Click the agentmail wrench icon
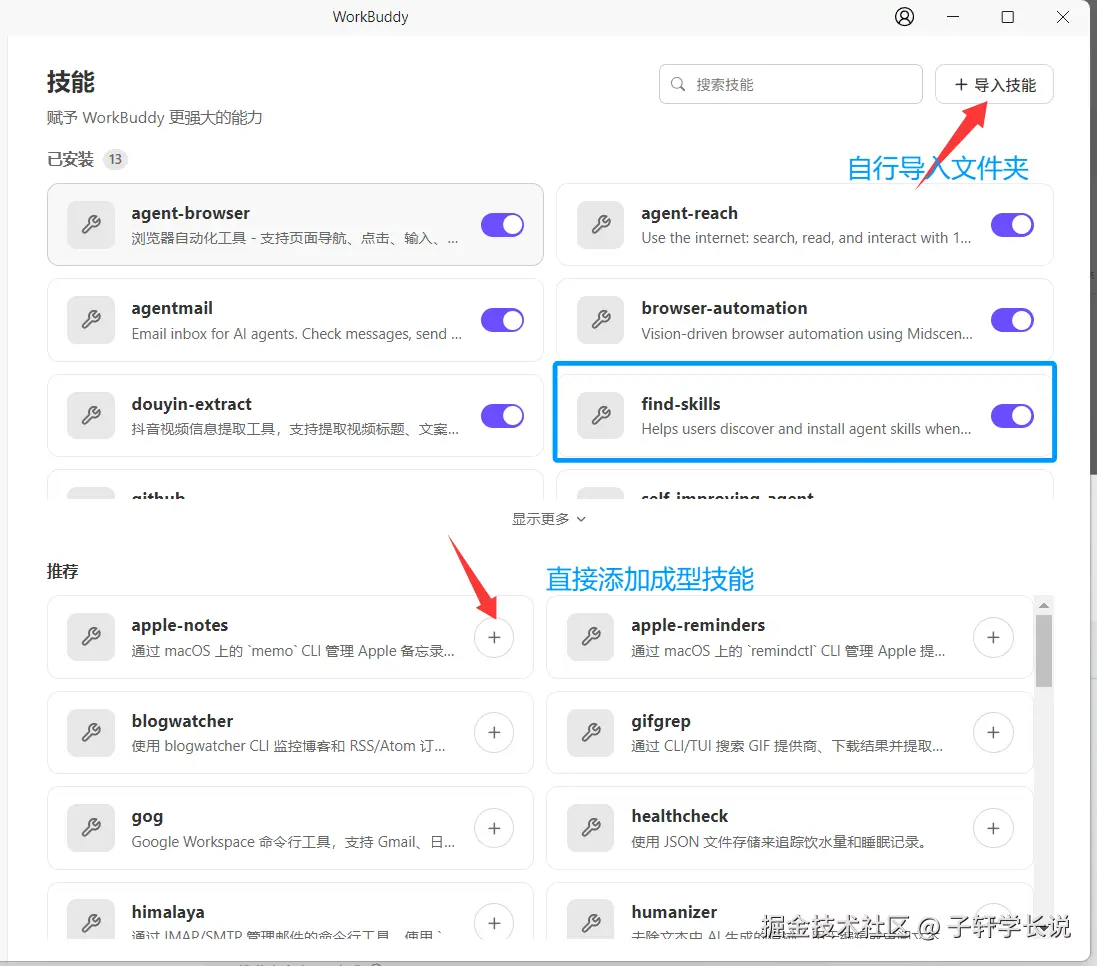 (x=91, y=320)
